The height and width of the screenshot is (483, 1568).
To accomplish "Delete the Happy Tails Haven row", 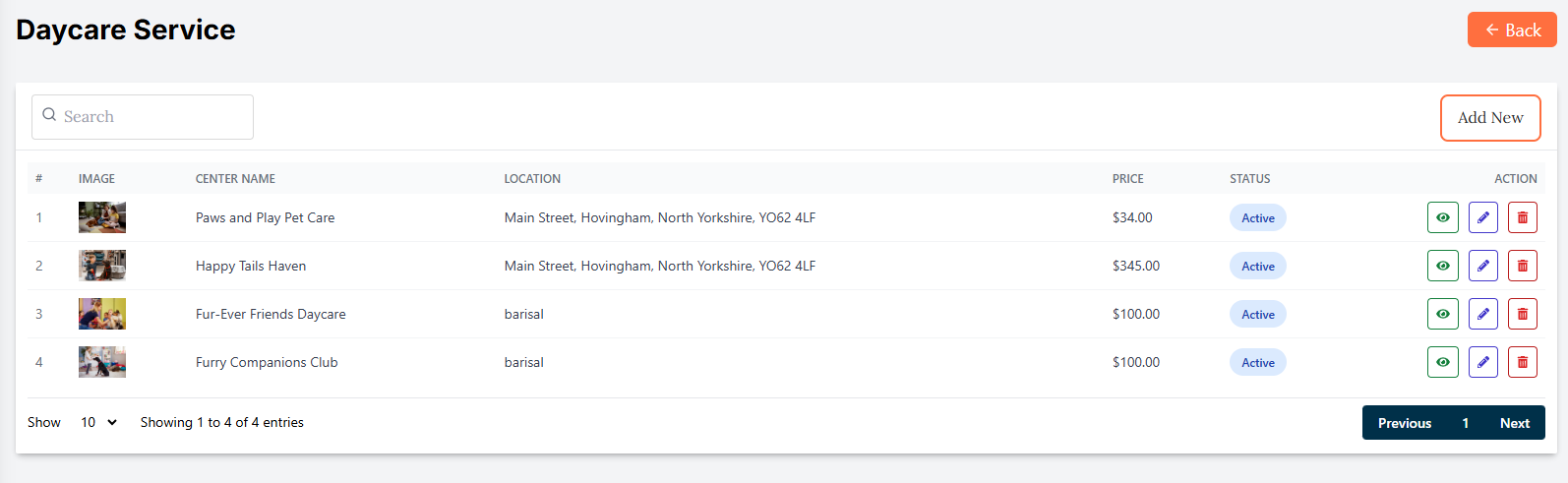I will tap(1522, 266).
